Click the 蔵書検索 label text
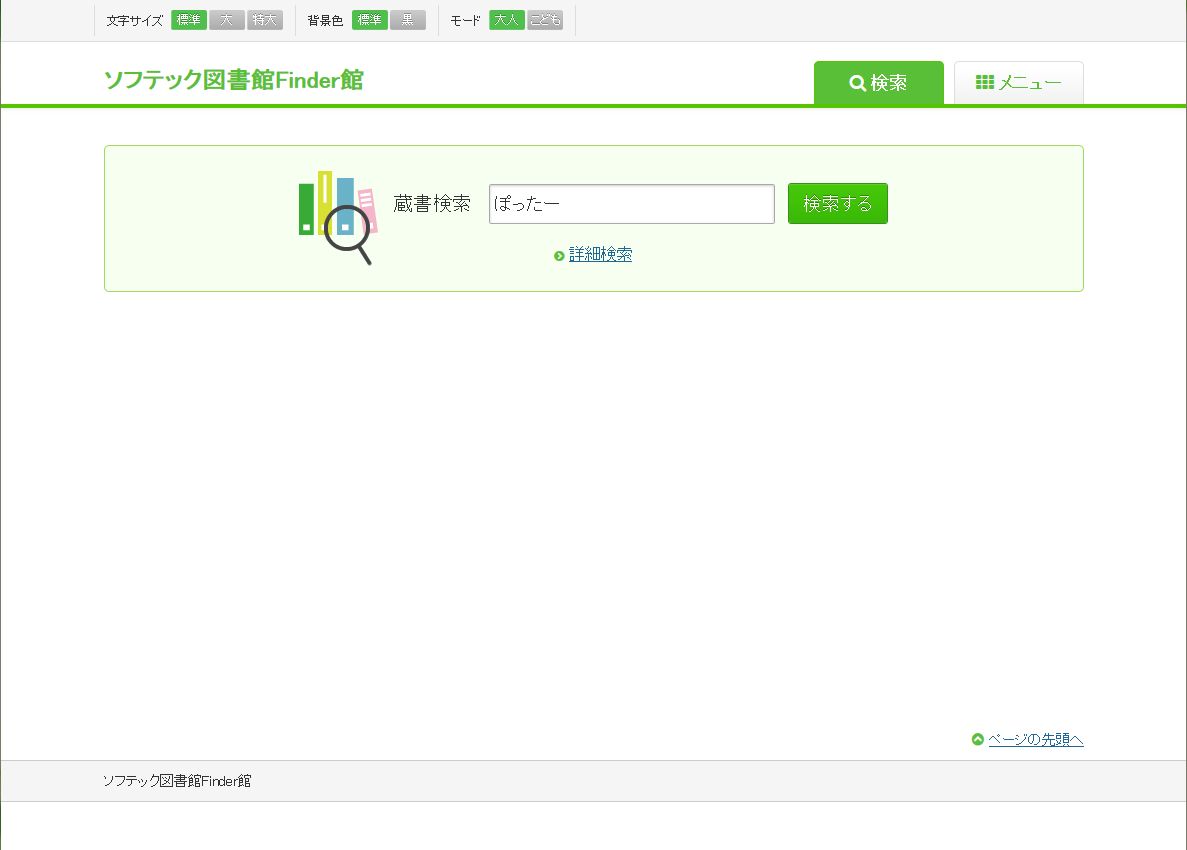Viewport: 1187px width, 850px height. coord(432,204)
